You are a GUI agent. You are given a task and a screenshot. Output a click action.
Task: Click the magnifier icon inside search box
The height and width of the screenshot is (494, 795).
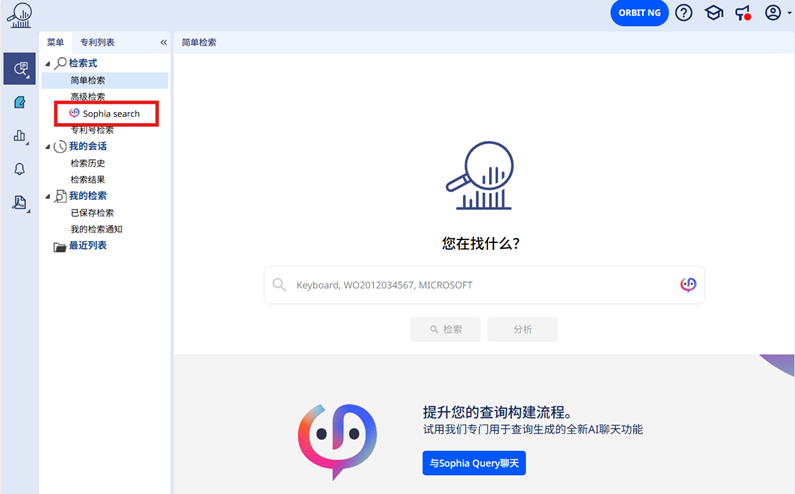(279, 285)
